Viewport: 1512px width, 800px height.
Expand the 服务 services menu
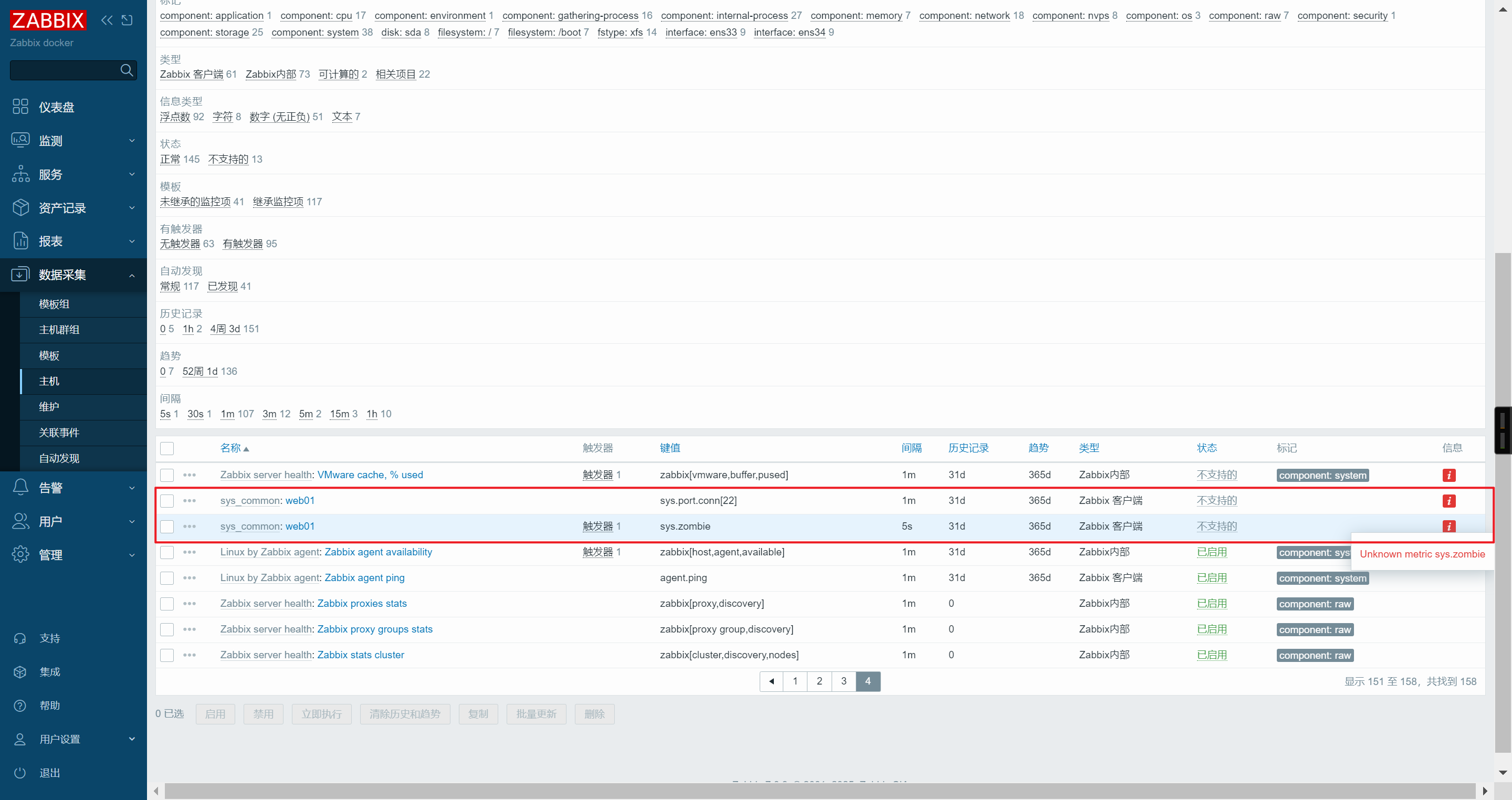coord(73,174)
